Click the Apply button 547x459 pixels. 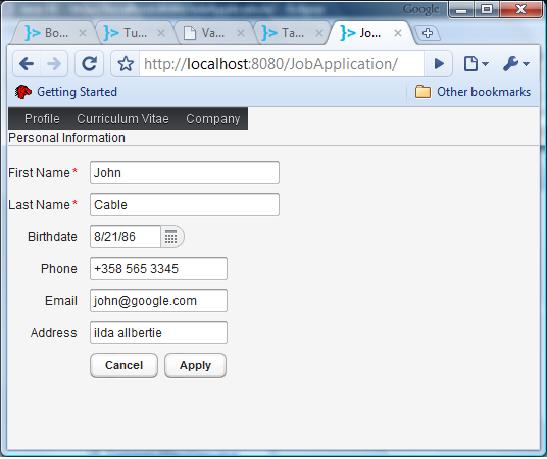(x=195, y=366)
